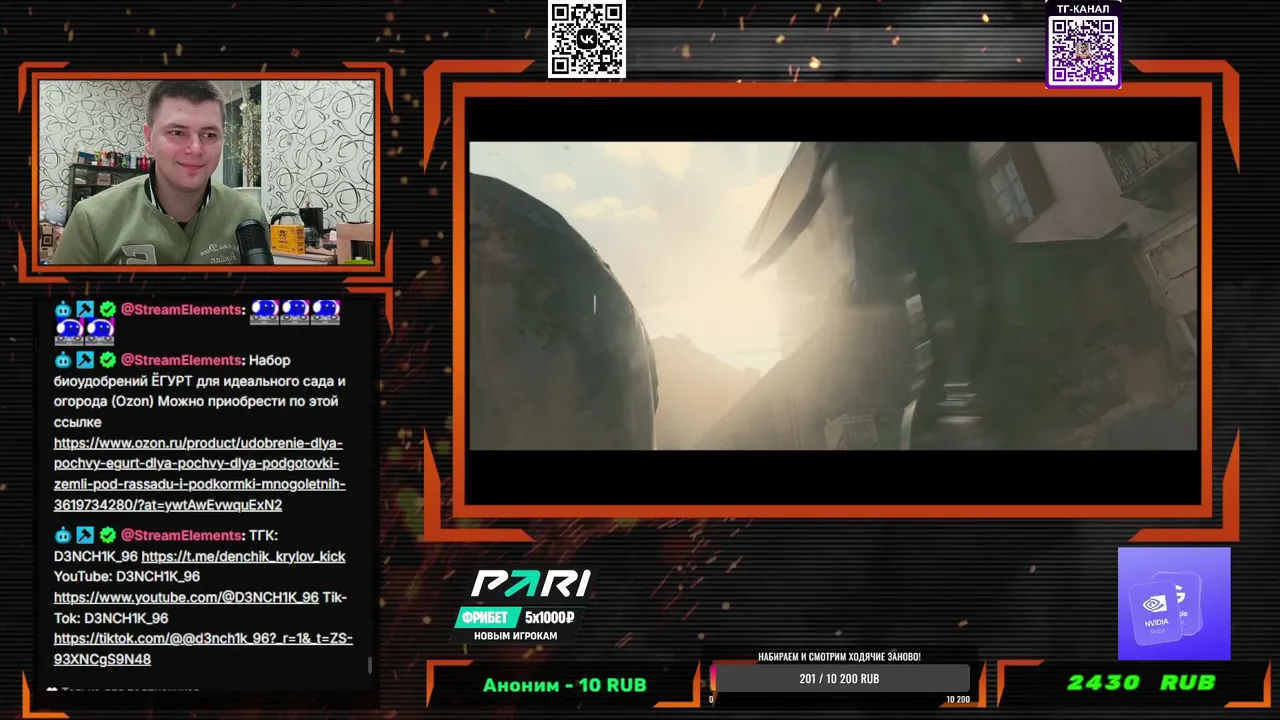Click the 'ТГ-КАНАЛ' label above the QR code
The image size is (1280, 720).
1083,9
